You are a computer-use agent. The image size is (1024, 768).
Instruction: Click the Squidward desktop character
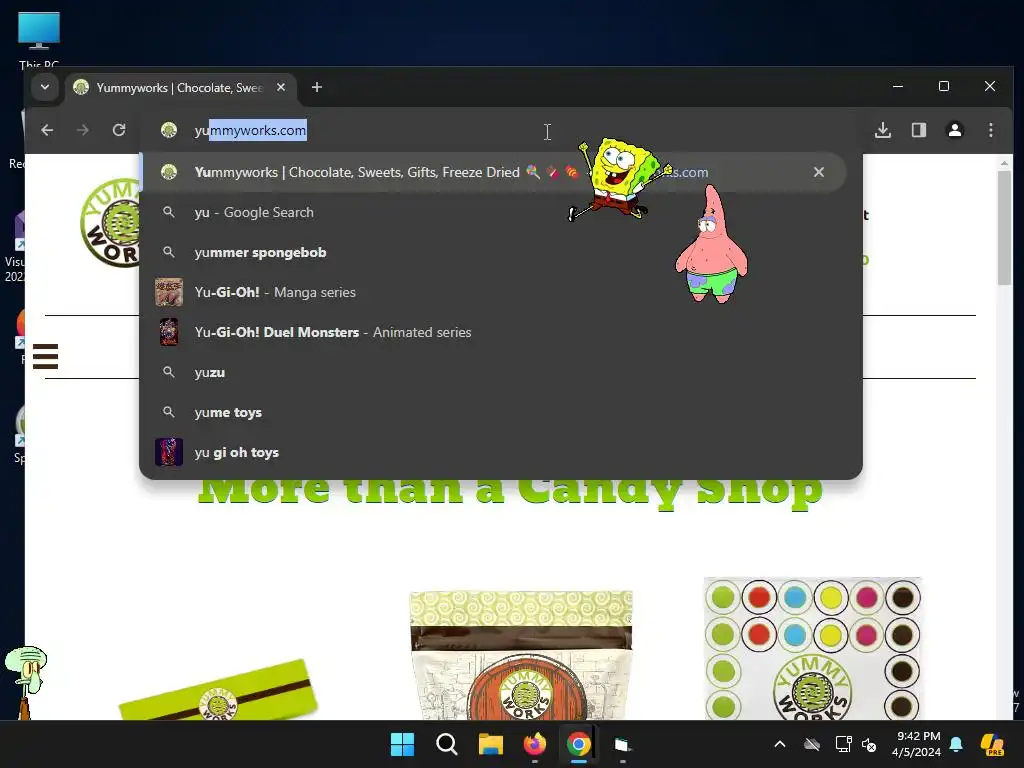click(25, 682)
